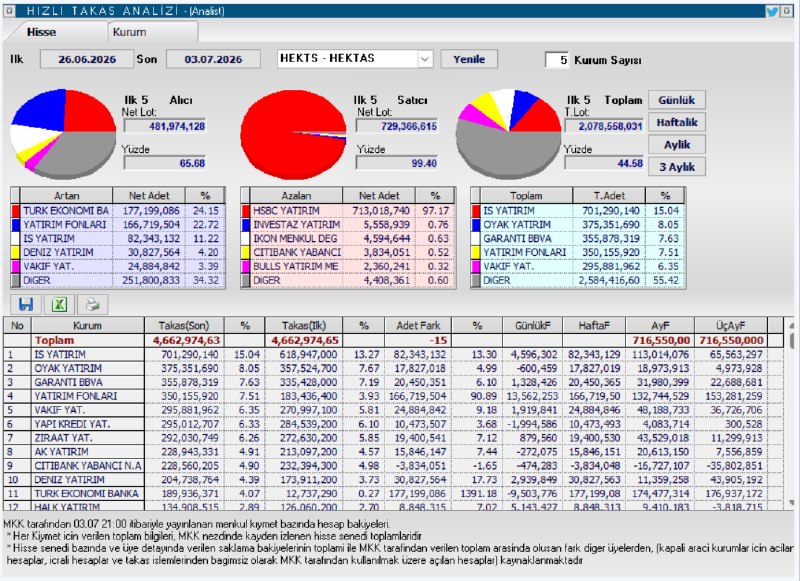Click the Ilk date field 26.06.2026
800x581 pixels.
87,59
